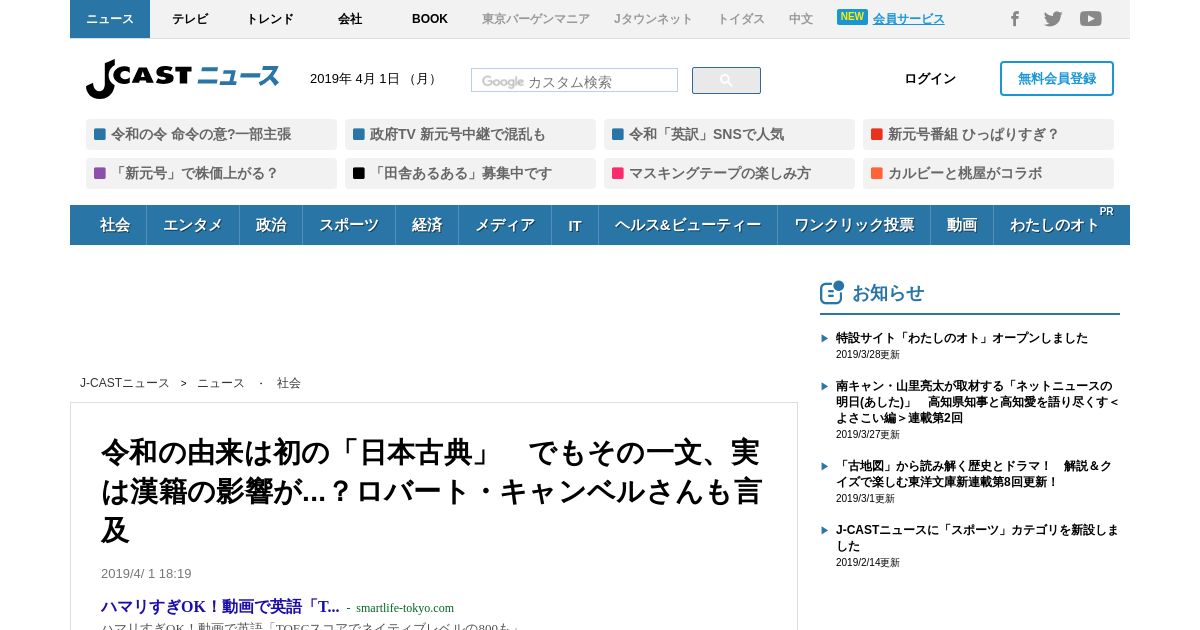This screenshot has width=1200, height=630.
Task: Click the お知らせ notice icon
Action: [832, 292]
